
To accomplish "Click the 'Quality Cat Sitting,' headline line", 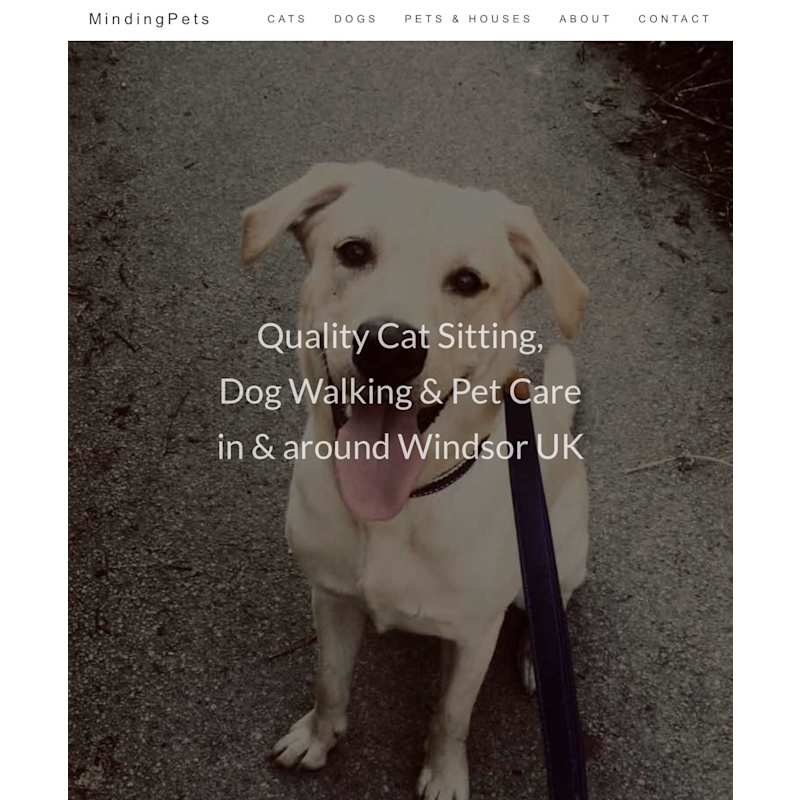I will pos(400,337).
